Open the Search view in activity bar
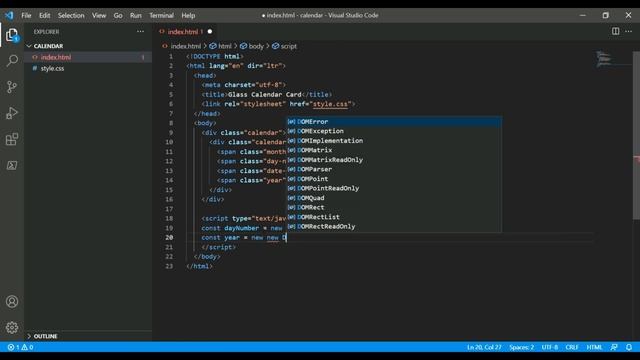This screenshot has height=360, width=640. coord(12,61)
